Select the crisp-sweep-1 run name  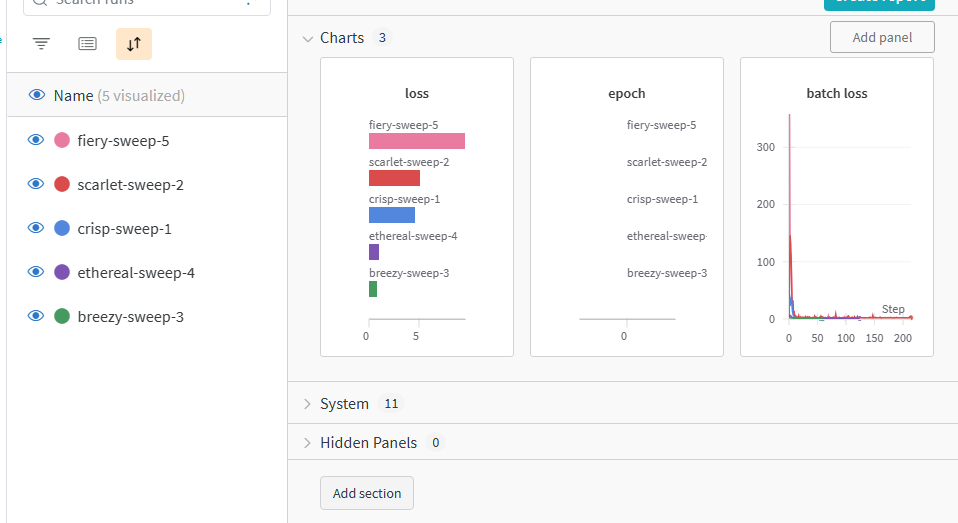click(124, 229)
